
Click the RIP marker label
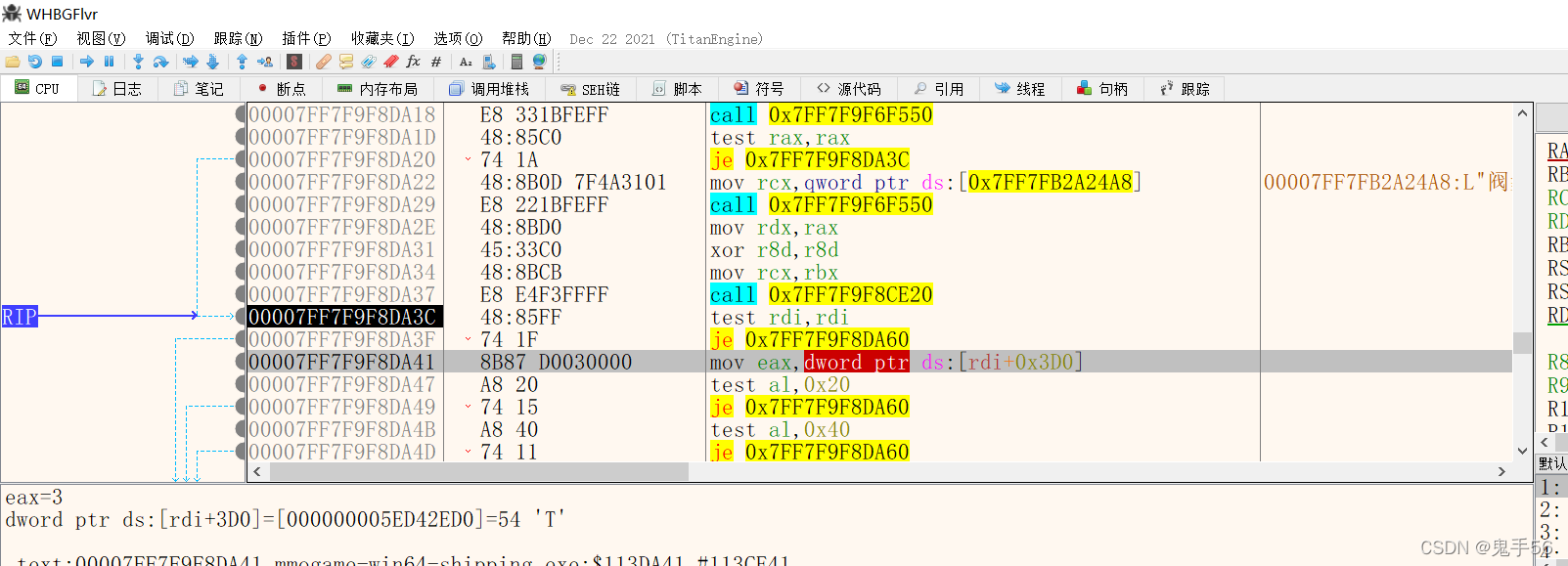click(x=20, y=317)
